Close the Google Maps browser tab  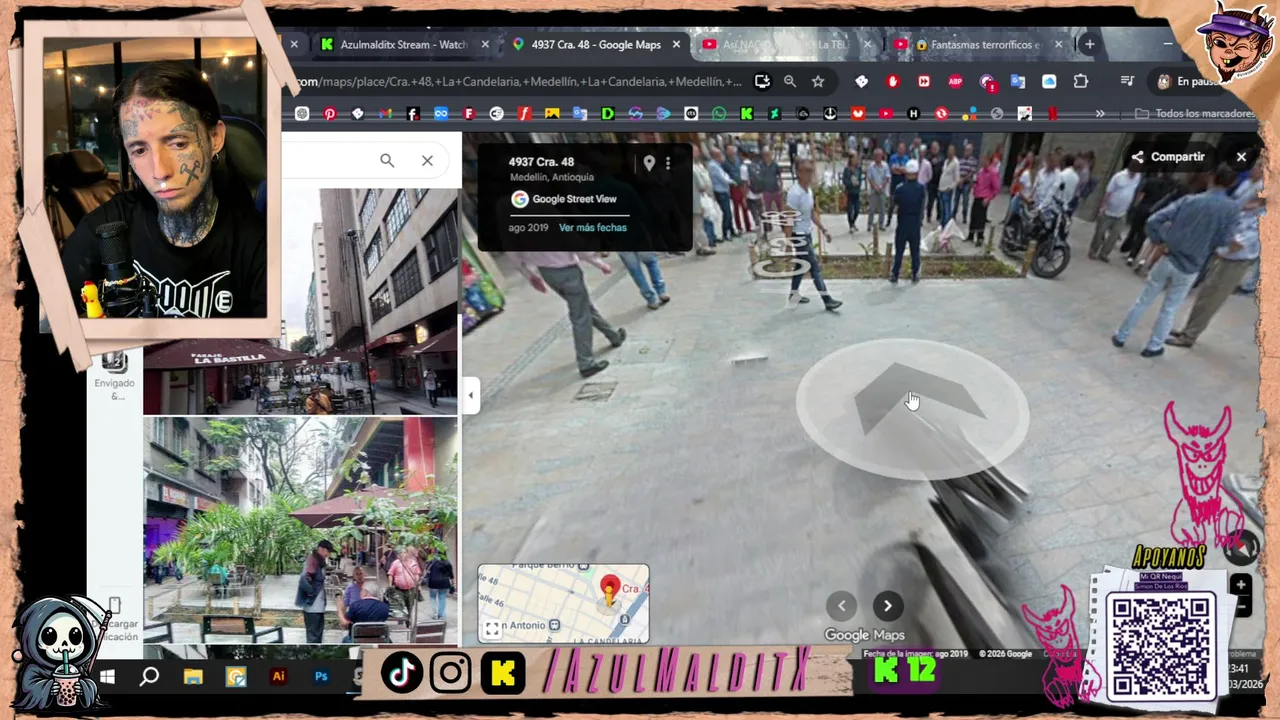pyautogui.click(x=676, y=44)
